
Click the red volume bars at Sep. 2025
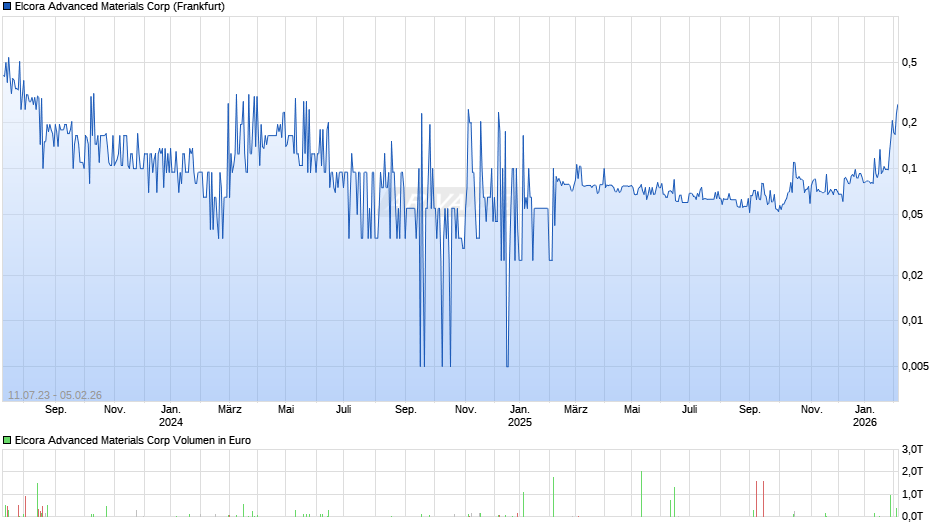click(760, 499)
